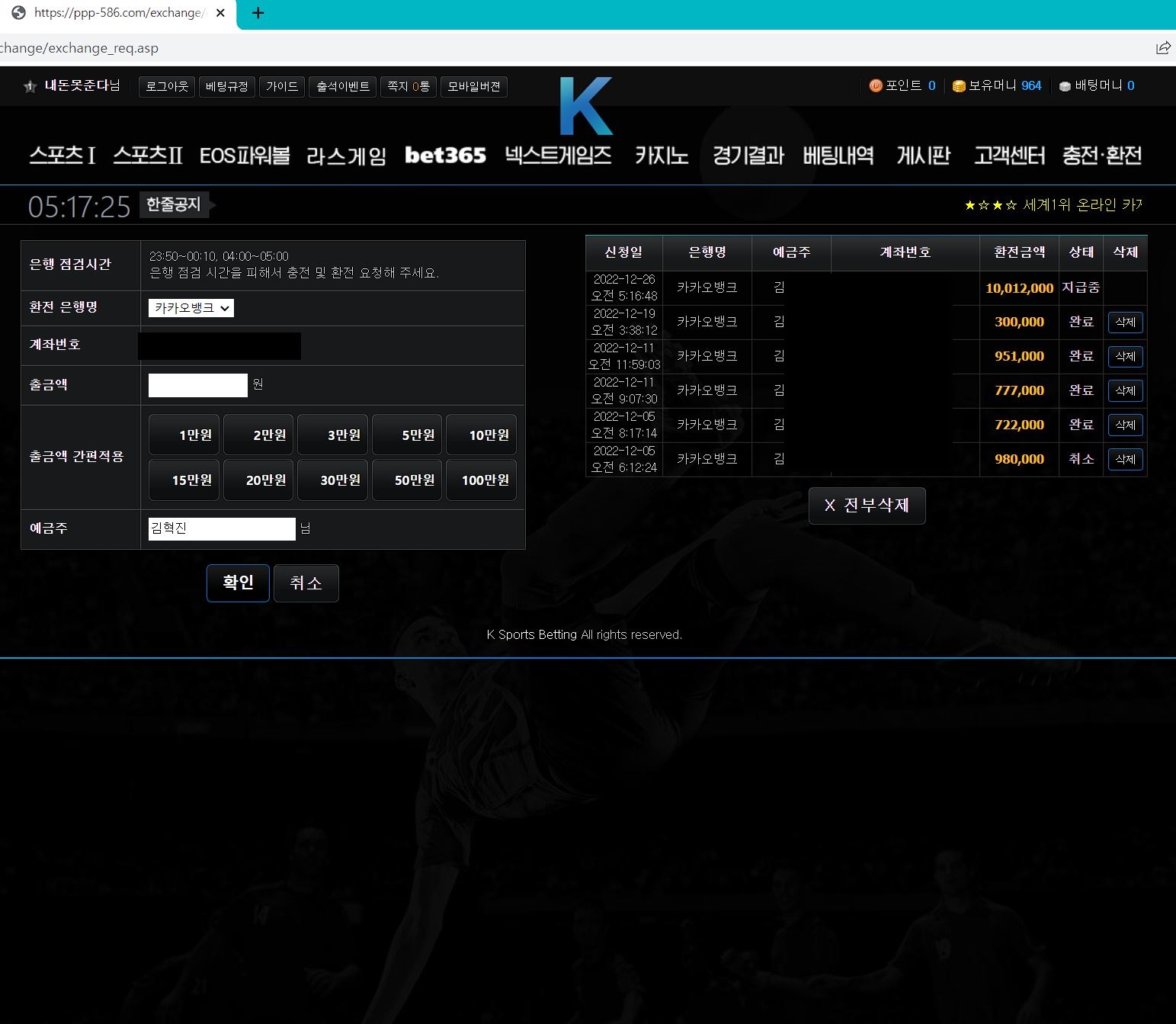Click the X 전부삭제 button
The width and height of the screenshot is (1176, 1024).
(x=867, y=506)
